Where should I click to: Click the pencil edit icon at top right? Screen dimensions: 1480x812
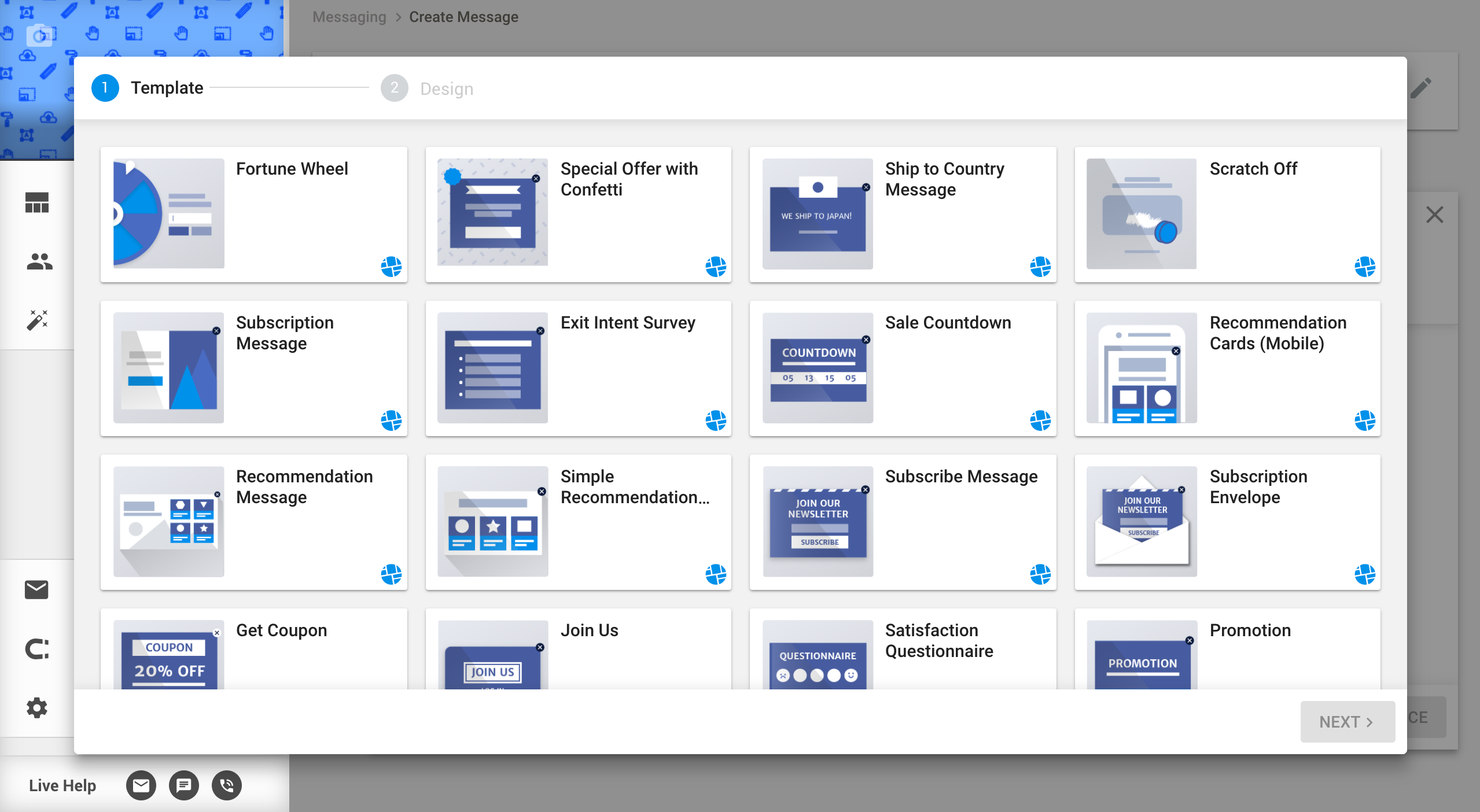click(1421, 88)
